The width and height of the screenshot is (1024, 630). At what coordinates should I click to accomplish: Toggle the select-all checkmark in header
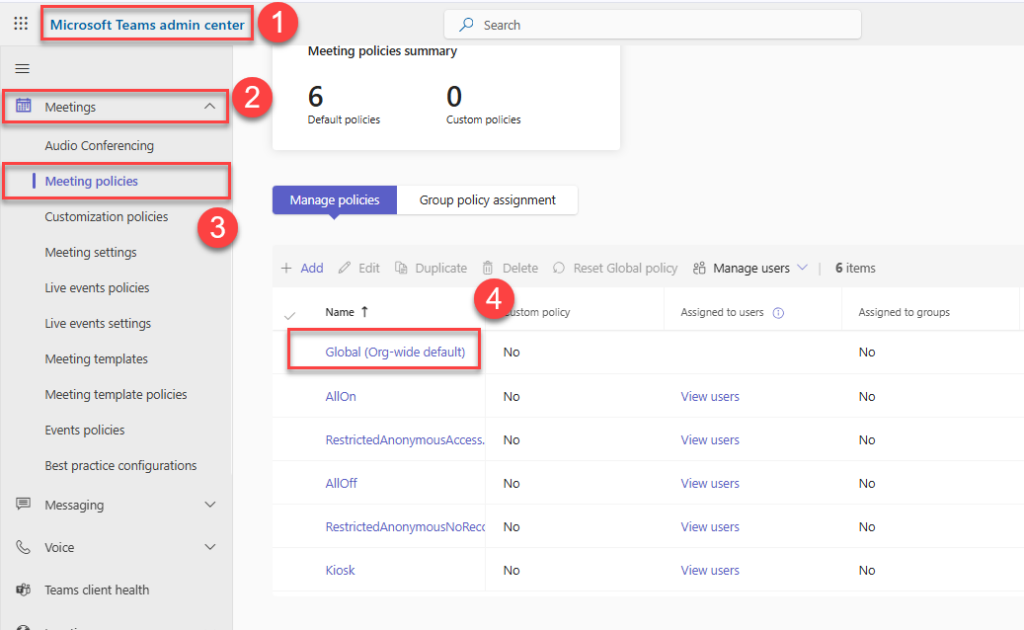coord(290,315)
